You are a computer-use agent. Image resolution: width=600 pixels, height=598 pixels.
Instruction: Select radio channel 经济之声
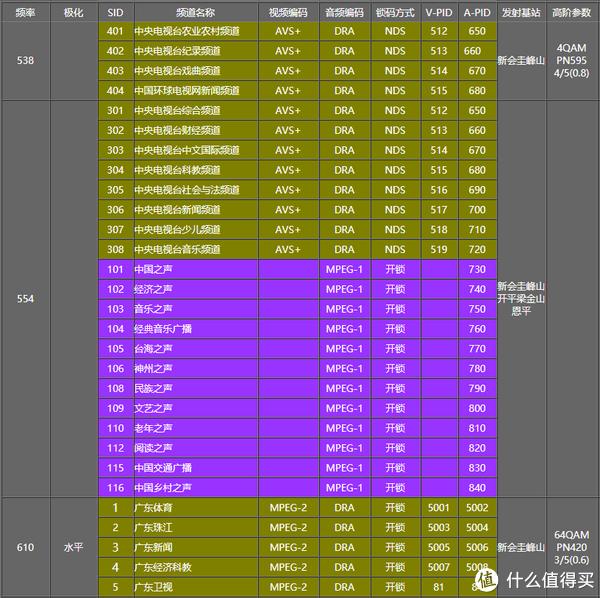click(153, 289)
